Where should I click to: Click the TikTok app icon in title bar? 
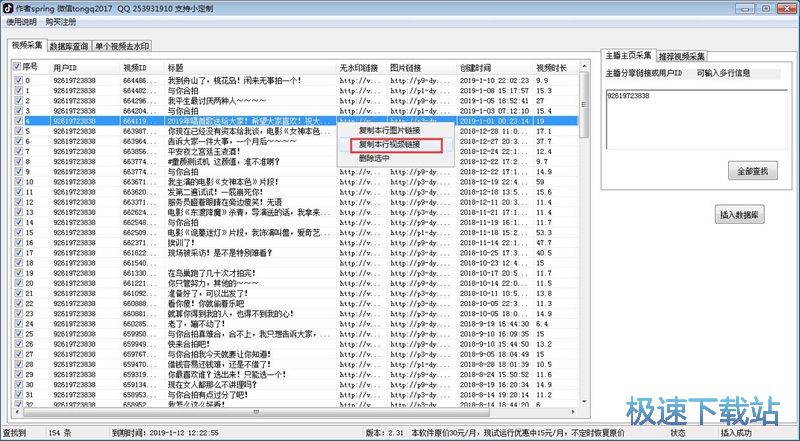[x=8, y=9]
